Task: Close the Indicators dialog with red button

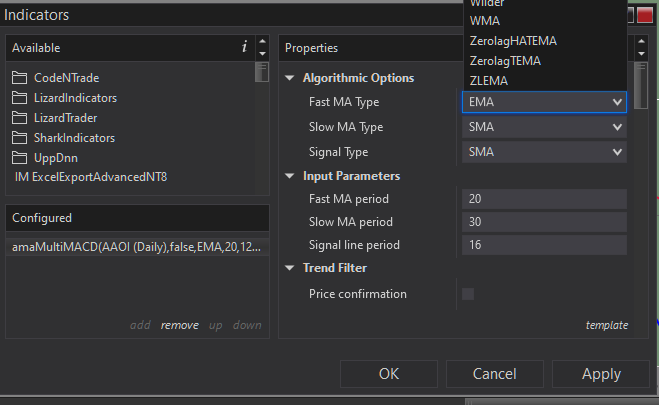Action: click(645, 15)
